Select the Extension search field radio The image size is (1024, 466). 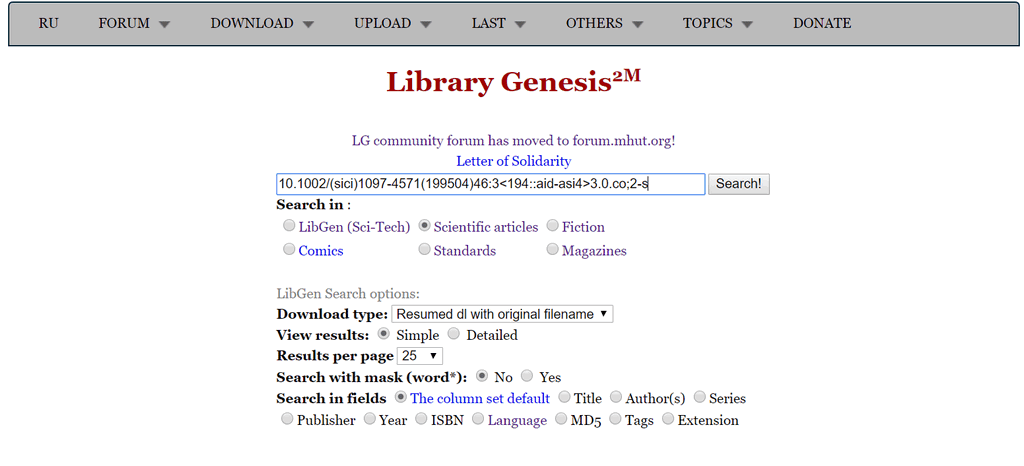pos(668,419)
